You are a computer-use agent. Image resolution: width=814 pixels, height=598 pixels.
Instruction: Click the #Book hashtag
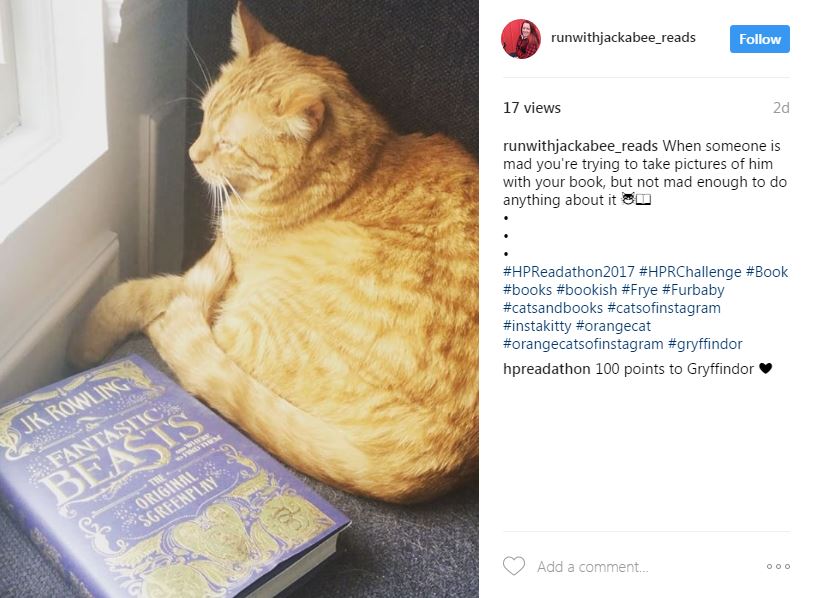[767, 271]
